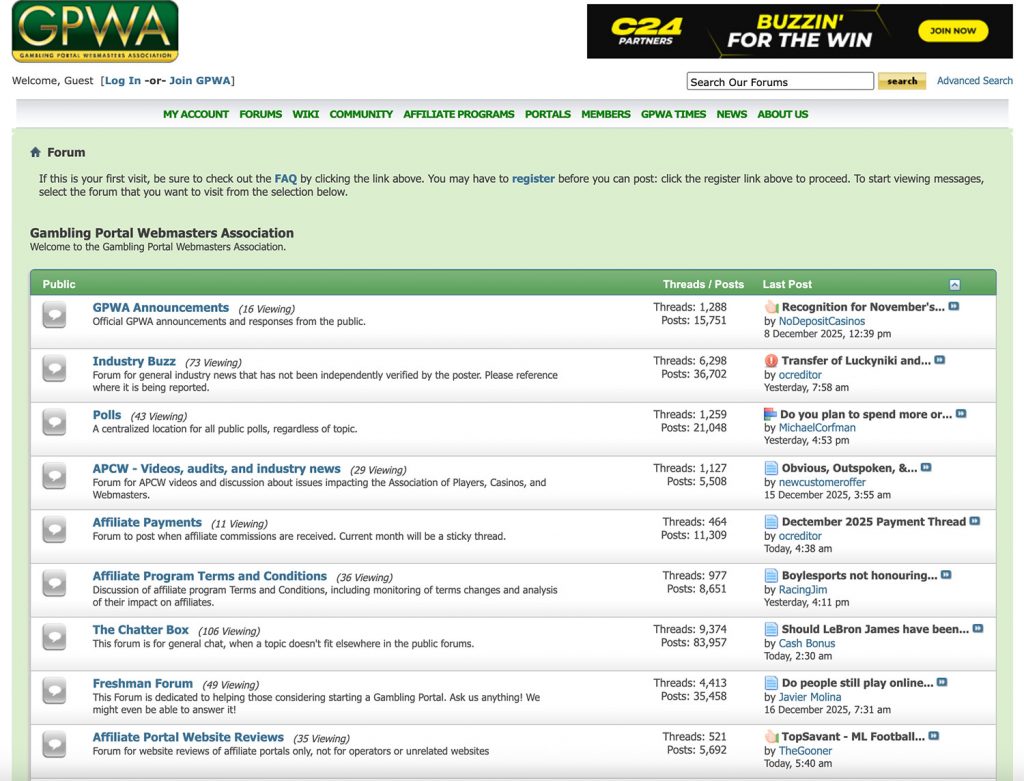Click the forum icon beside The Chatter Box
1024x781 pixels.
coord(53,637)
